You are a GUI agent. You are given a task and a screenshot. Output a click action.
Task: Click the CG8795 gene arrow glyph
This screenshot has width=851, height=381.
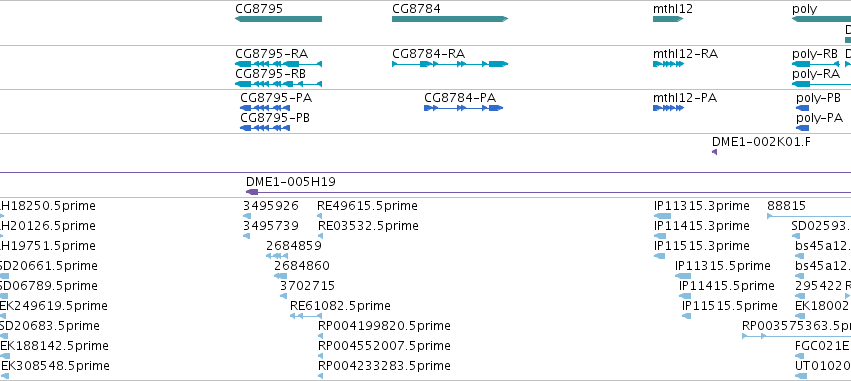click(278, 19)
